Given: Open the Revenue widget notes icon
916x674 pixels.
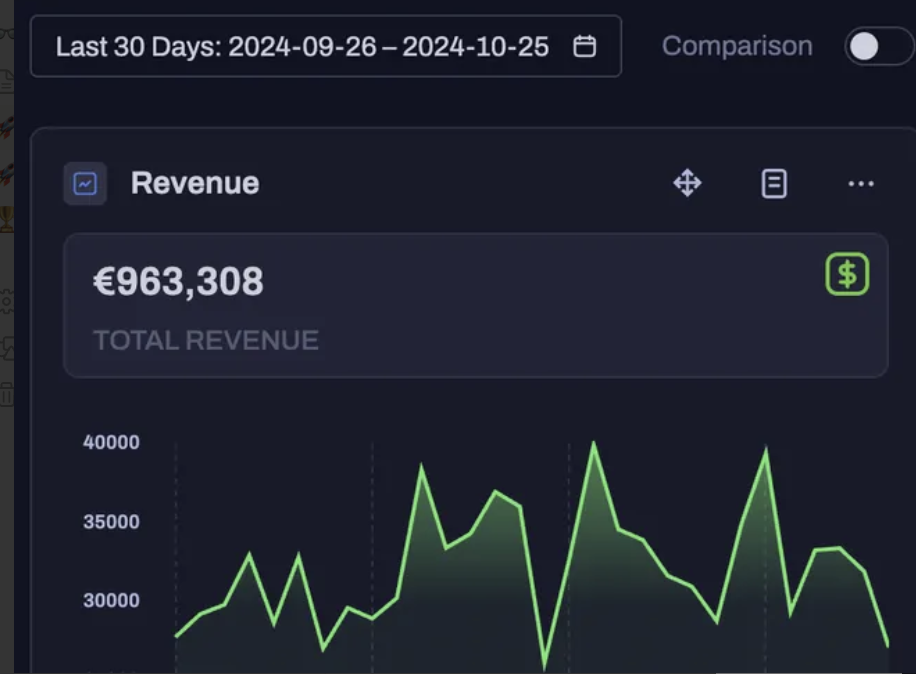Looking at the screenshot, I should (774, 183).
